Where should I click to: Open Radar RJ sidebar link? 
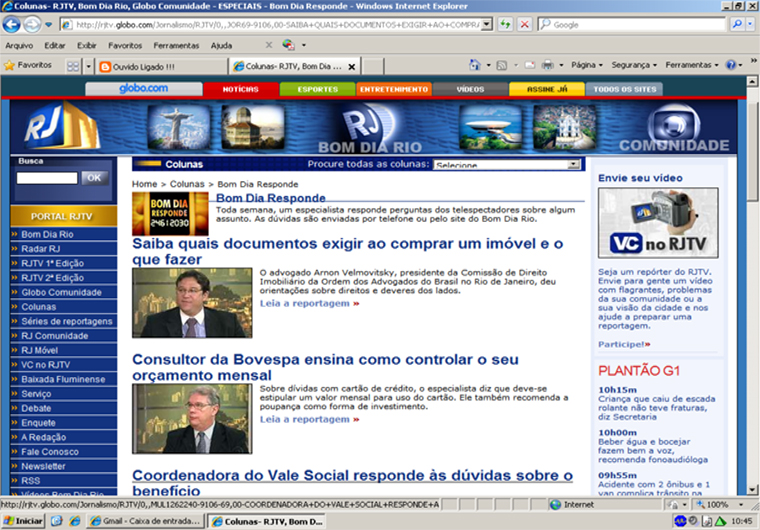(41, 249)
